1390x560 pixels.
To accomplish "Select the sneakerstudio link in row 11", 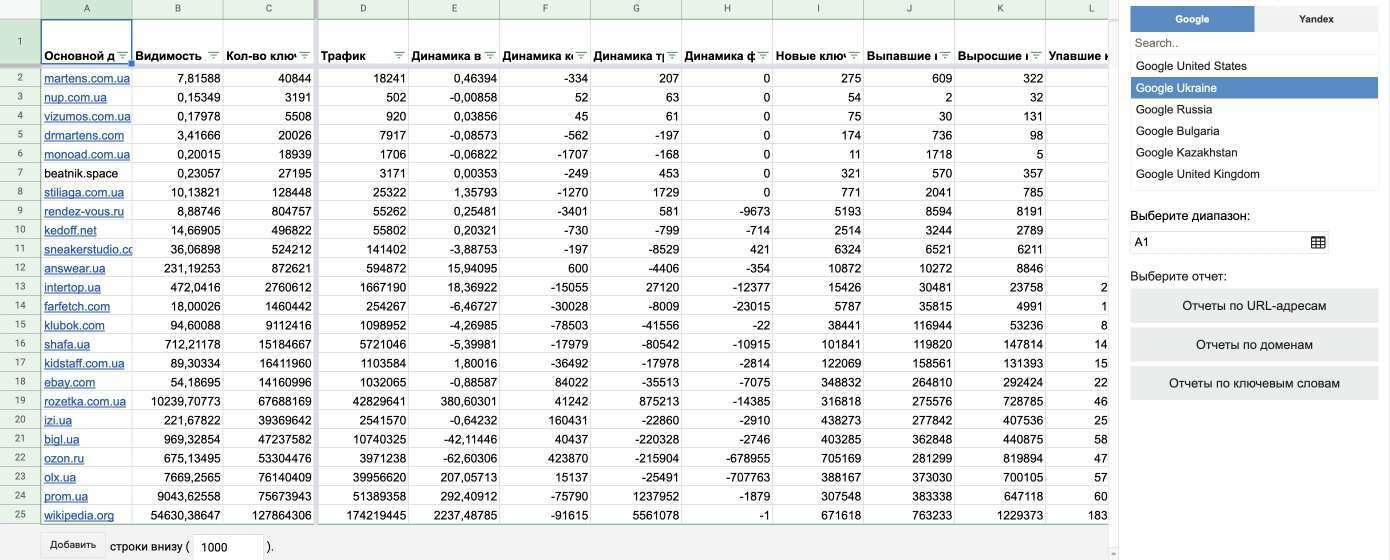I will (x=88, y=249).
